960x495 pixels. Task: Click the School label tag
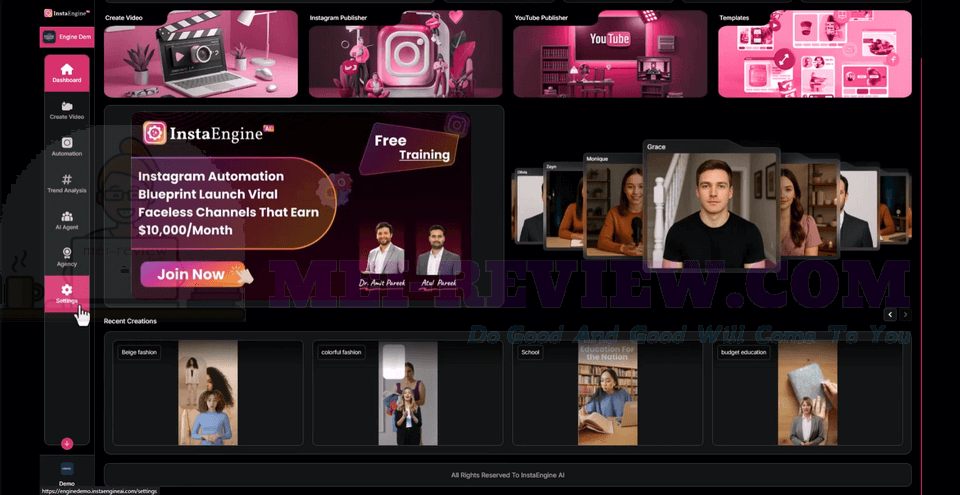point(530,352)
